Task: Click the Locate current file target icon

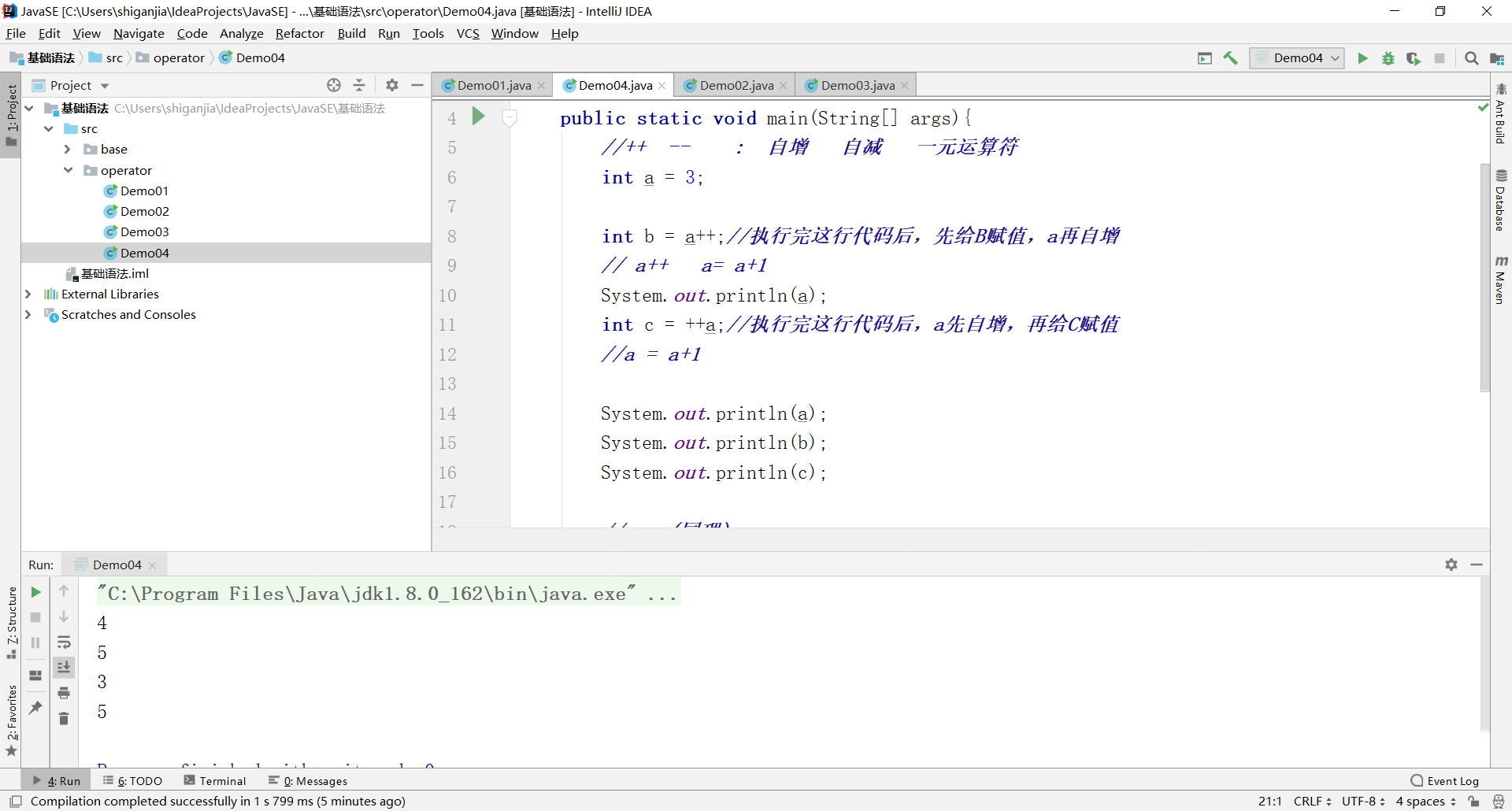Action: point(334,85)
